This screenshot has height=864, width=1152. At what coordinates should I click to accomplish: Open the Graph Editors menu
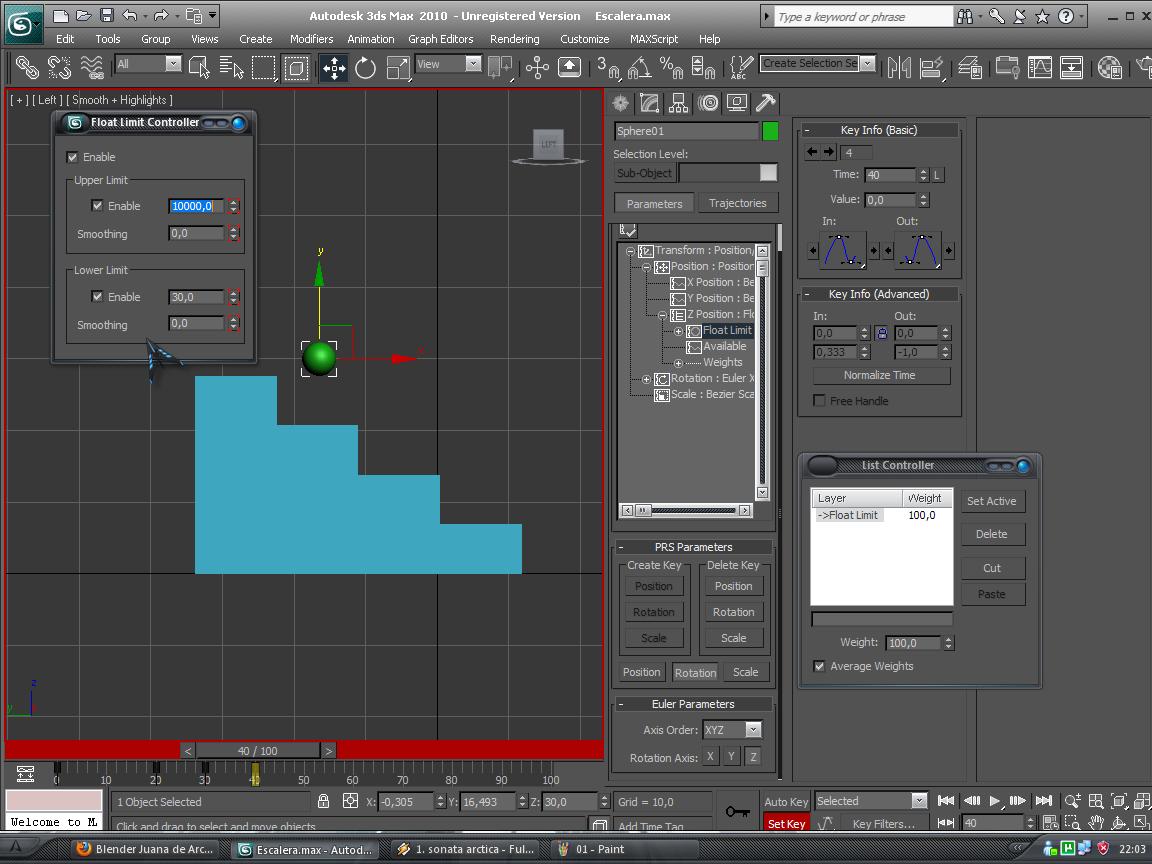click(441, 39)
